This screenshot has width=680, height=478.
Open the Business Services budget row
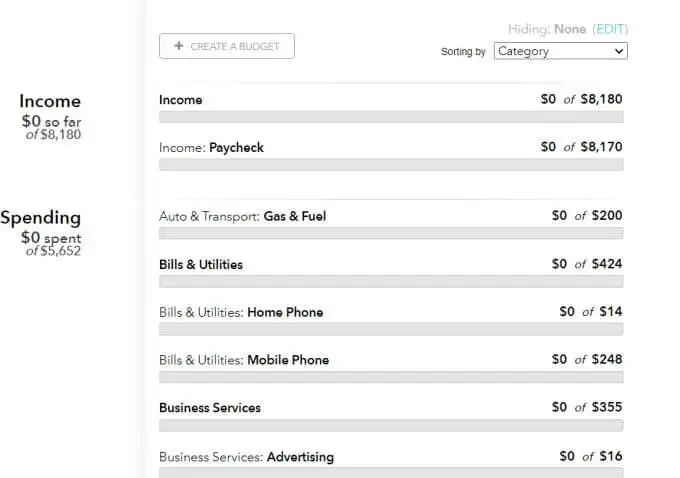pyautogui.click(x=391, y=416)
